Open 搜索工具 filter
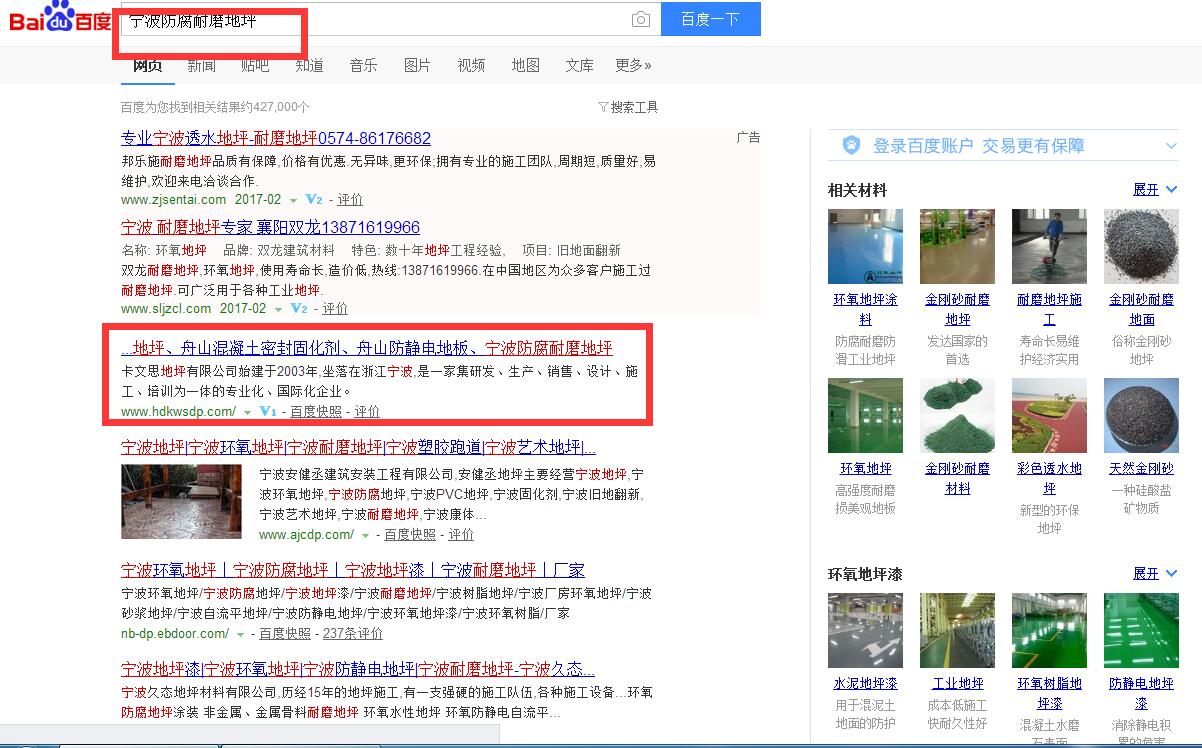 [x=628, y=107]
